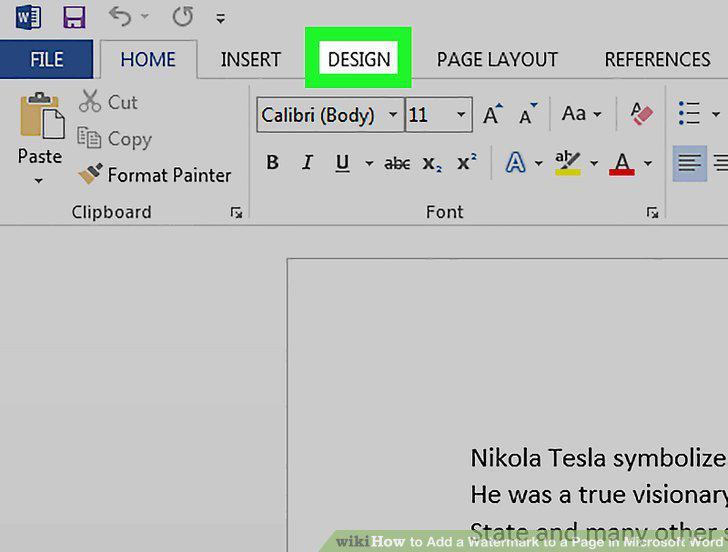
Task: Open the Clipboard pane launcher
Action: coord(236,213)
